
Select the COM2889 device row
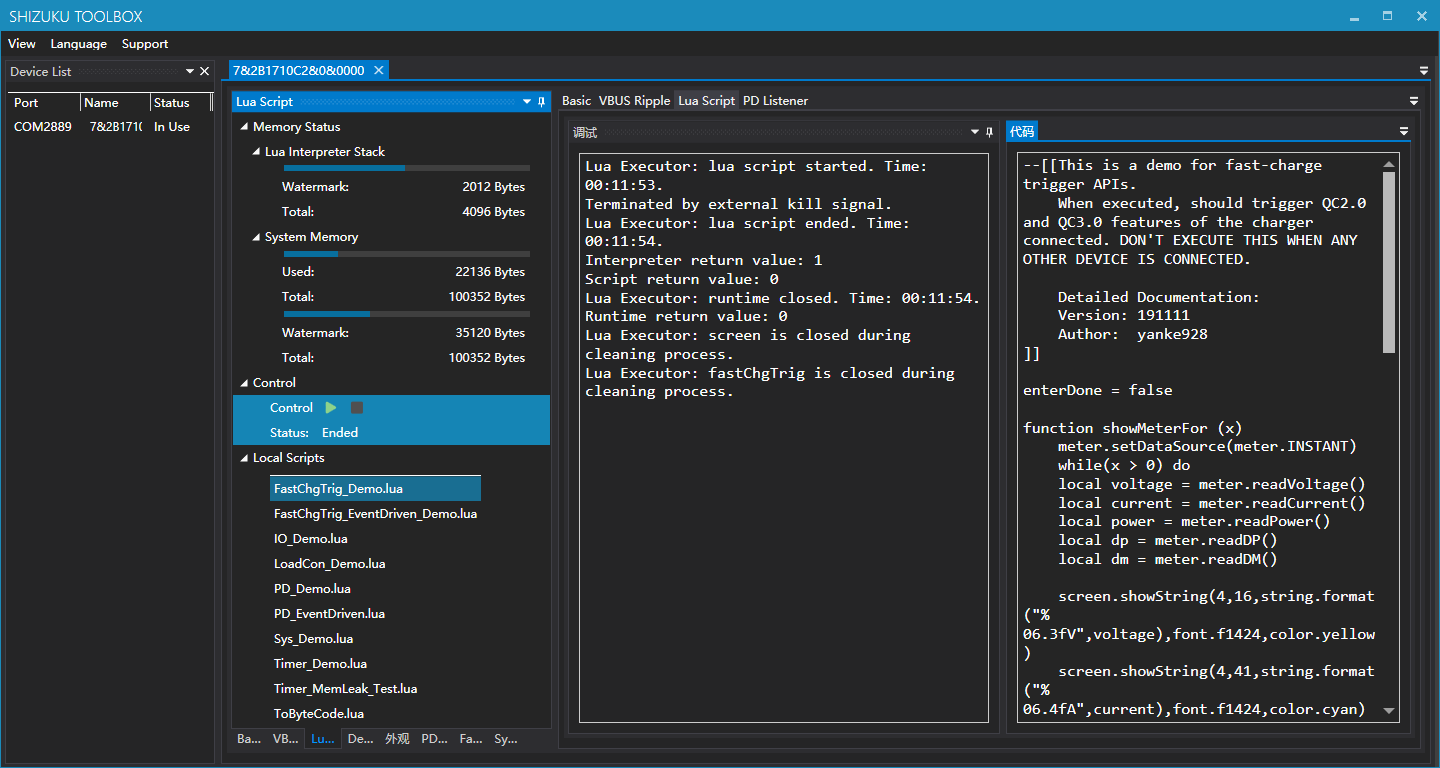point(110,127)
